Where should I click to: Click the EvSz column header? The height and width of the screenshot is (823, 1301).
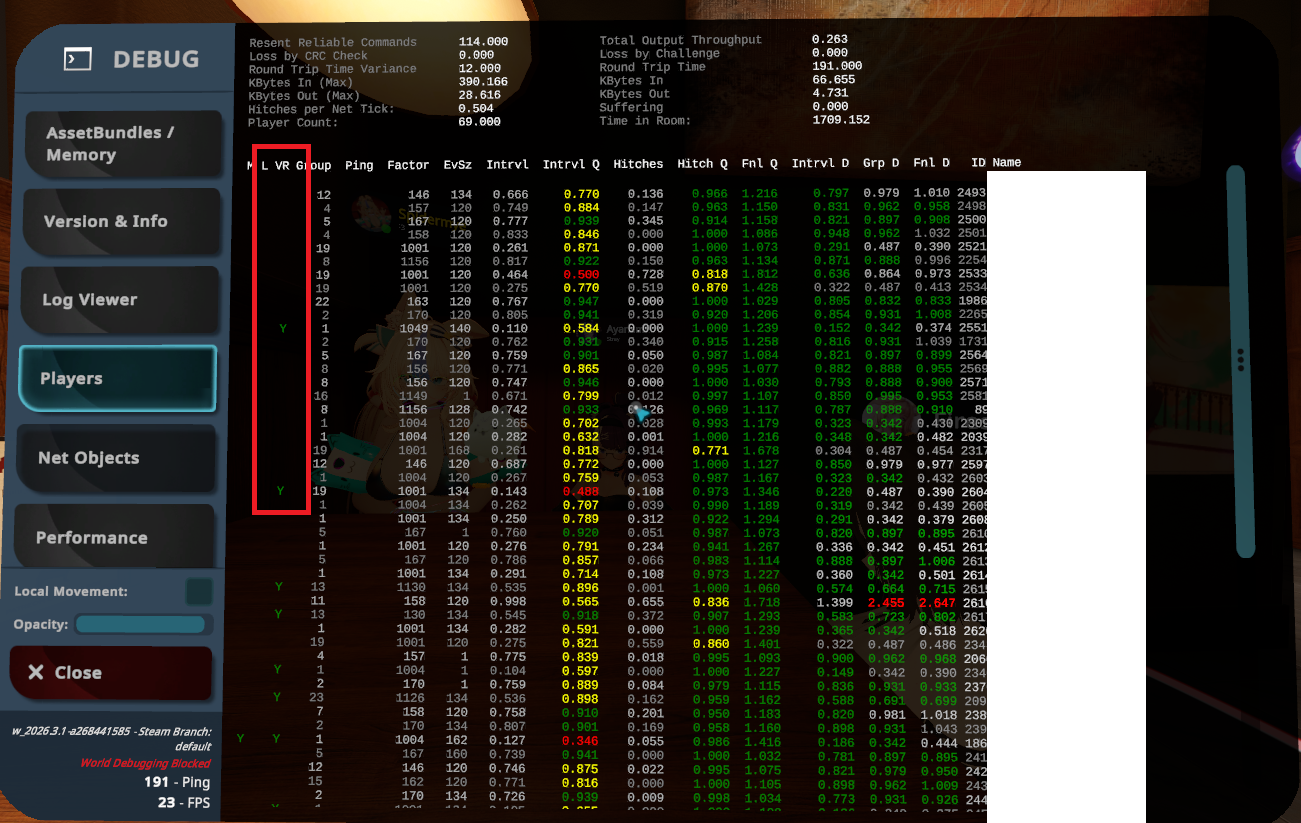pyautogui.click(x=457, y=164)
